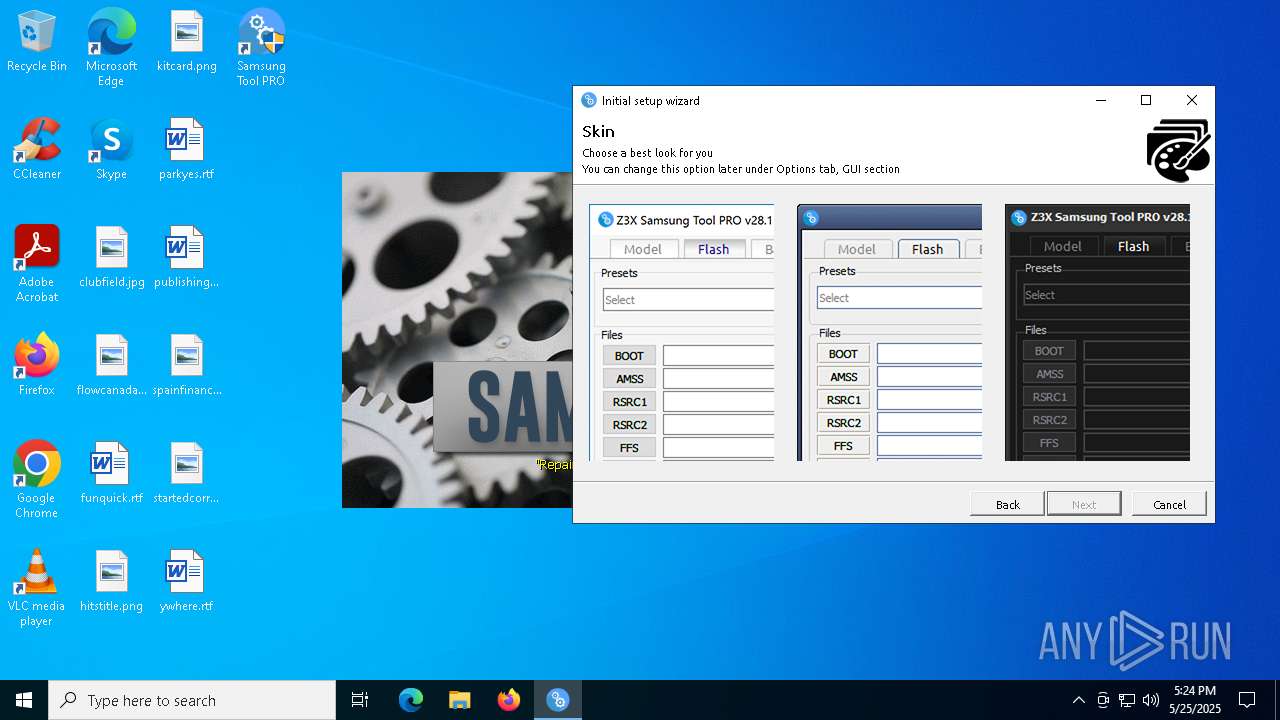
Task: Open Microsoft Edge desktop shortcut
Action: pos(111,48)
